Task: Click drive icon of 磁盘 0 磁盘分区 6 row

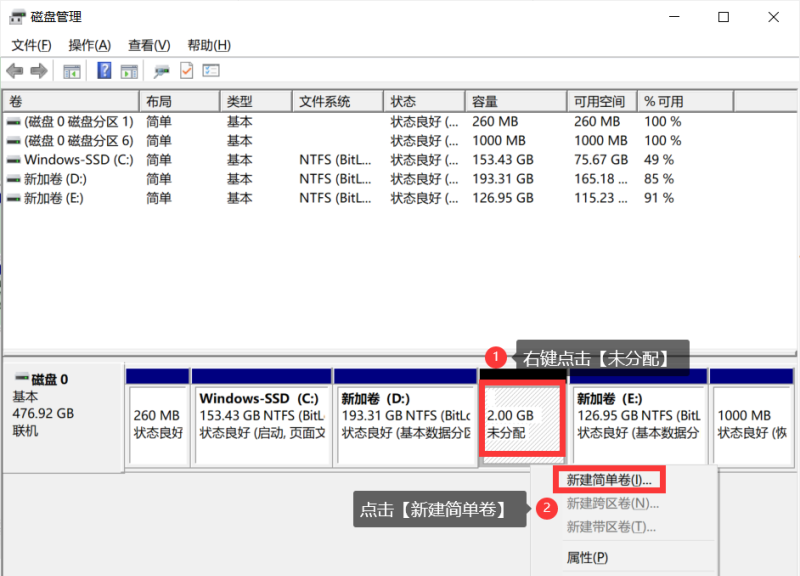Action: tap(14, 141)
